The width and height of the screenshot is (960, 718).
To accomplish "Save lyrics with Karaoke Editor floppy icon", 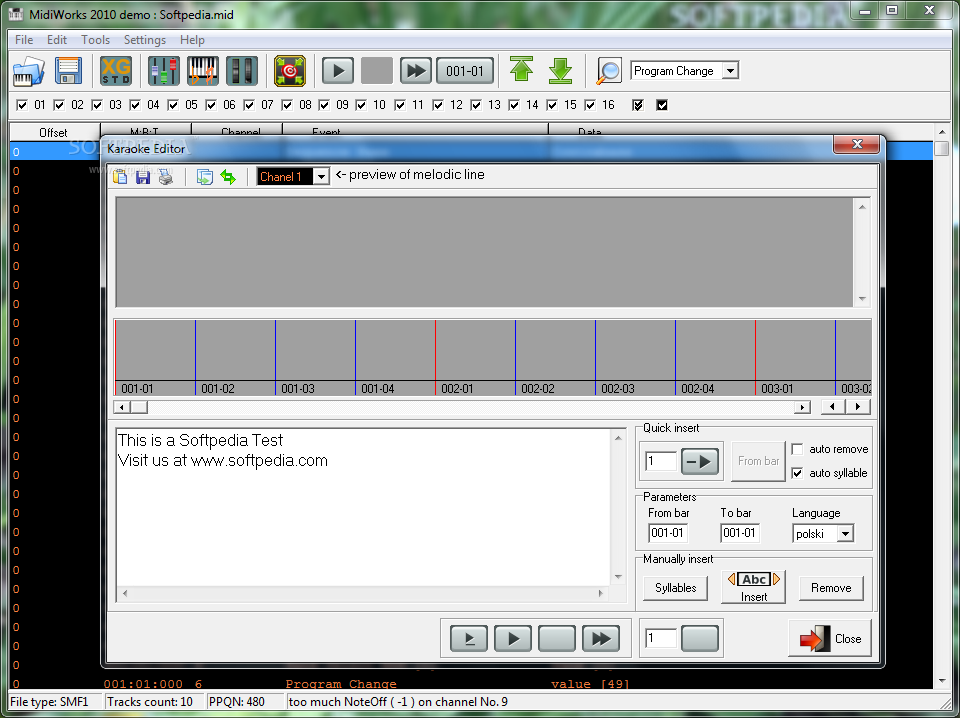I will [x=143, y=177].
